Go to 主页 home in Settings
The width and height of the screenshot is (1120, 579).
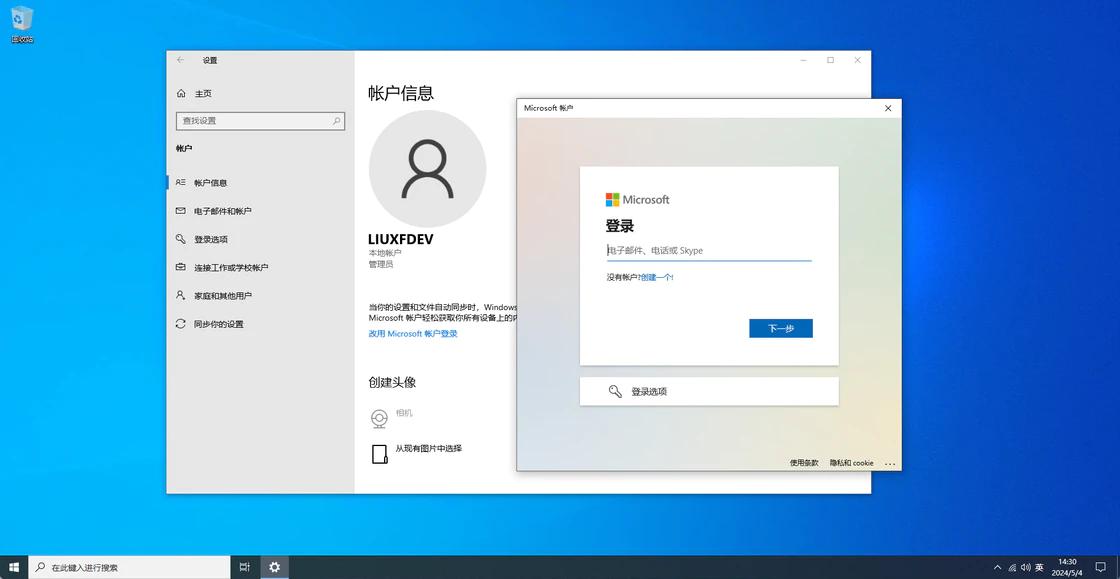(201, 93)
